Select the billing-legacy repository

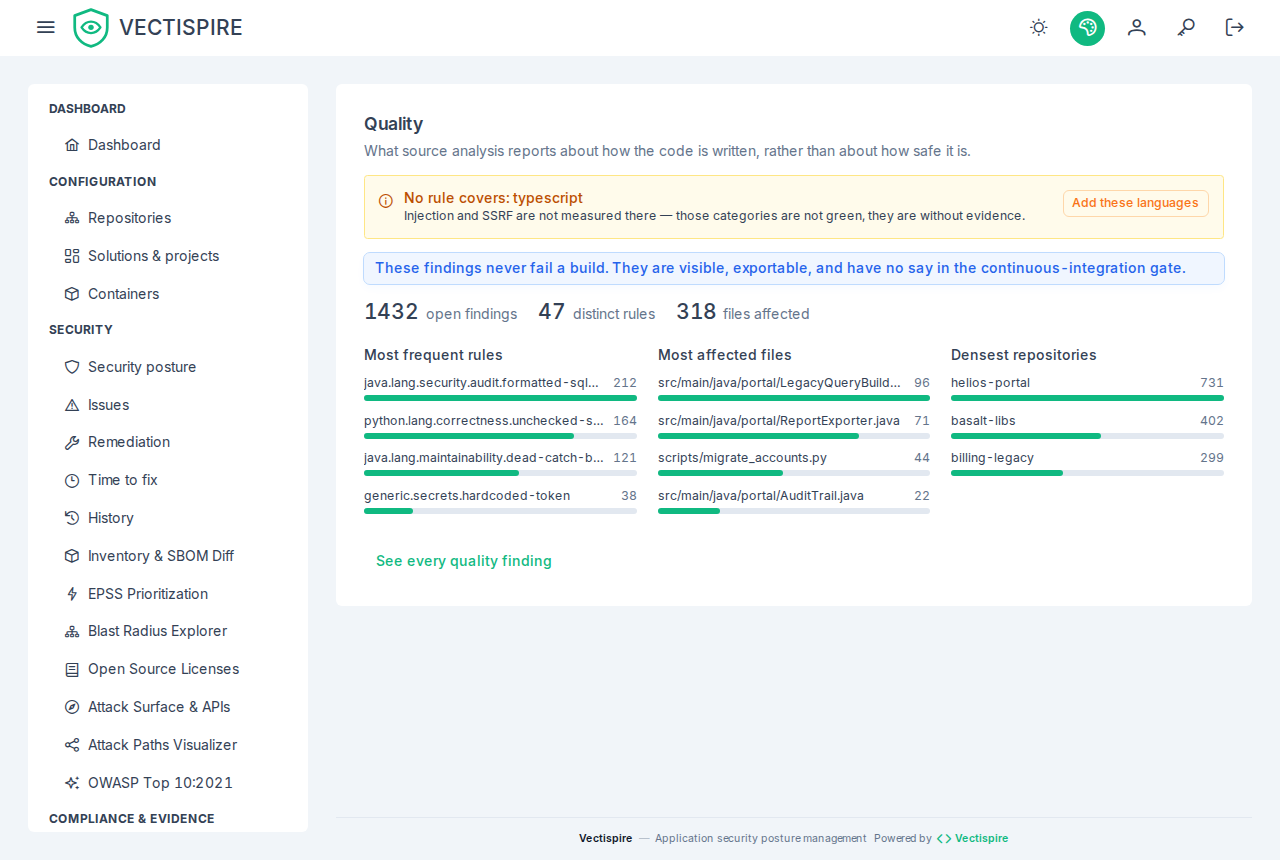(x=992, y=458)
